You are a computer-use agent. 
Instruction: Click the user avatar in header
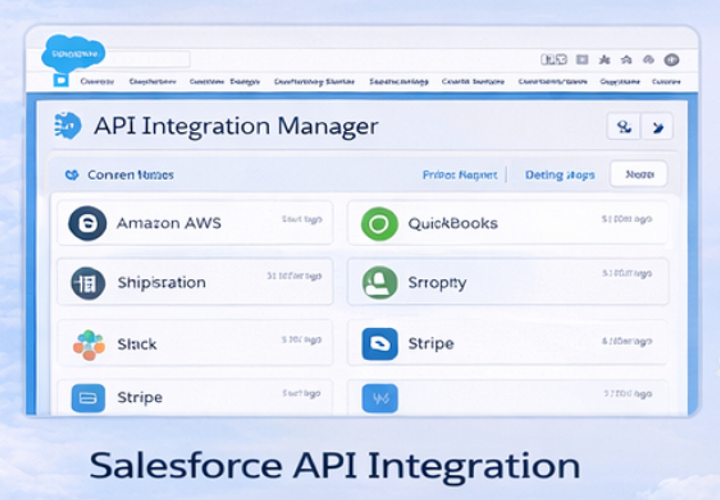671,60
